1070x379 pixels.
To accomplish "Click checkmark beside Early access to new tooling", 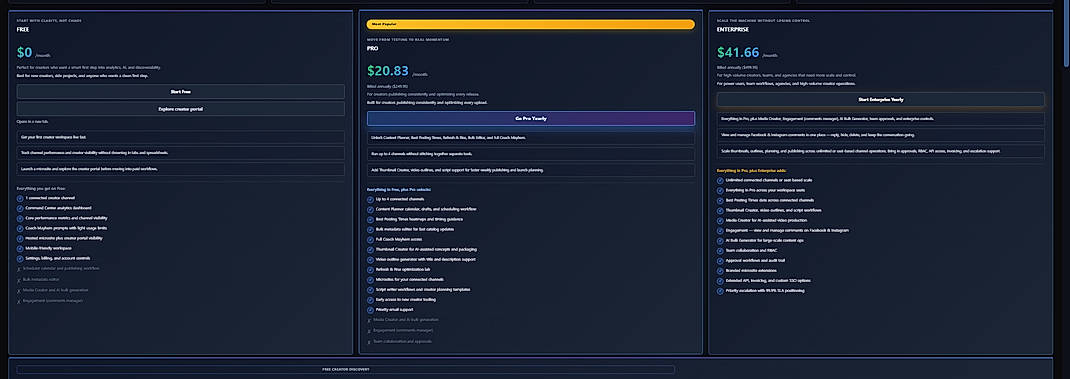I will point(370,300).
